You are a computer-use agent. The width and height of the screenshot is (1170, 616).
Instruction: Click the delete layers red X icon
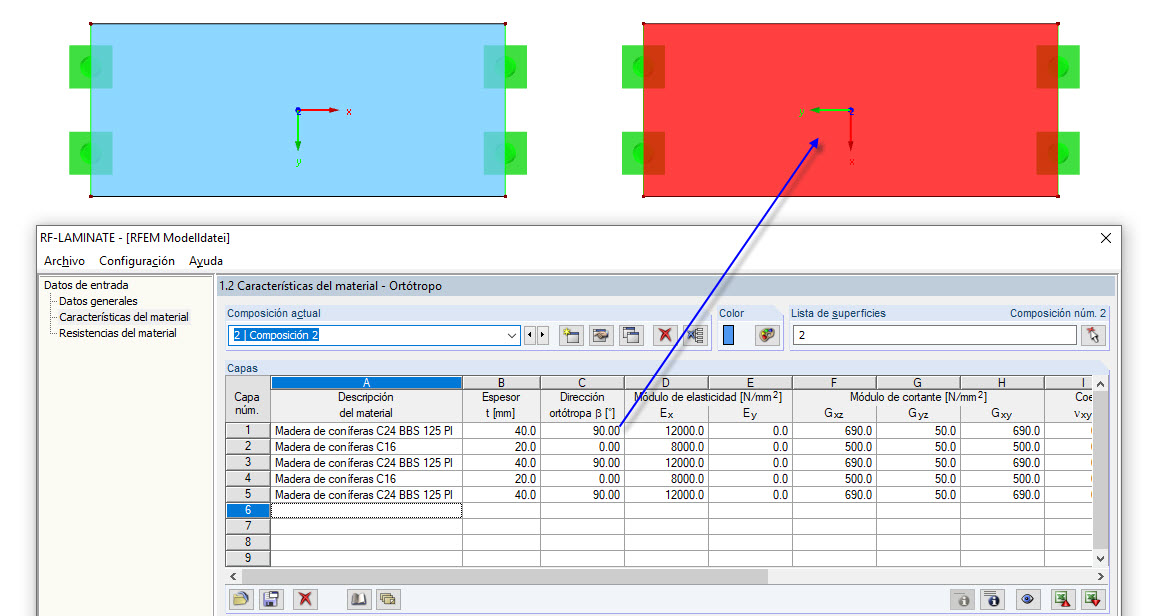tap(304, 599)
